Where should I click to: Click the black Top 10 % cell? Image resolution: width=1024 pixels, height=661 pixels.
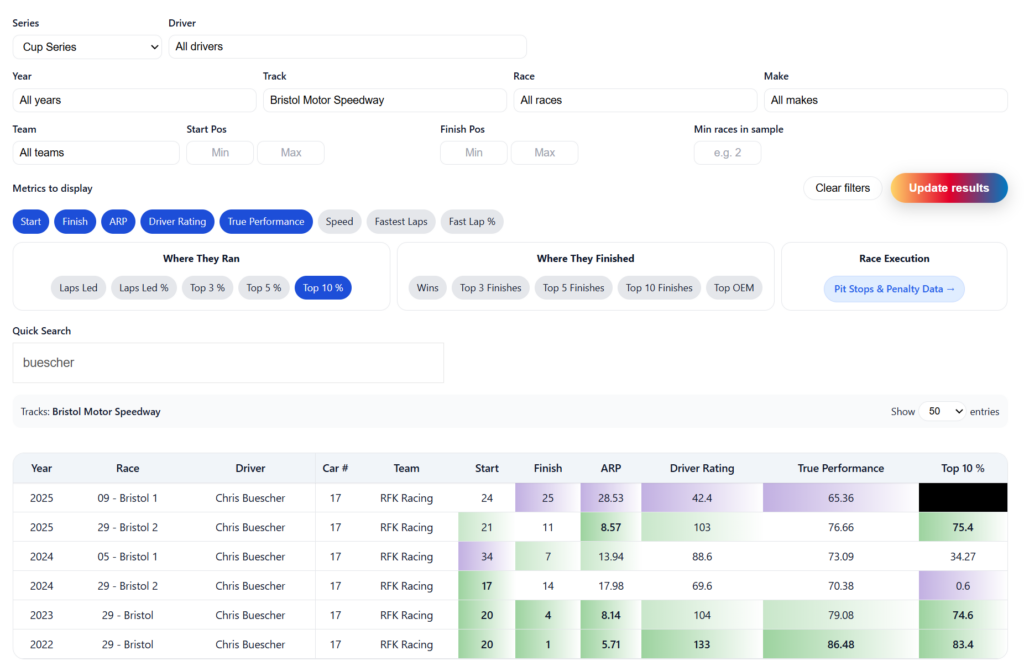962,498
